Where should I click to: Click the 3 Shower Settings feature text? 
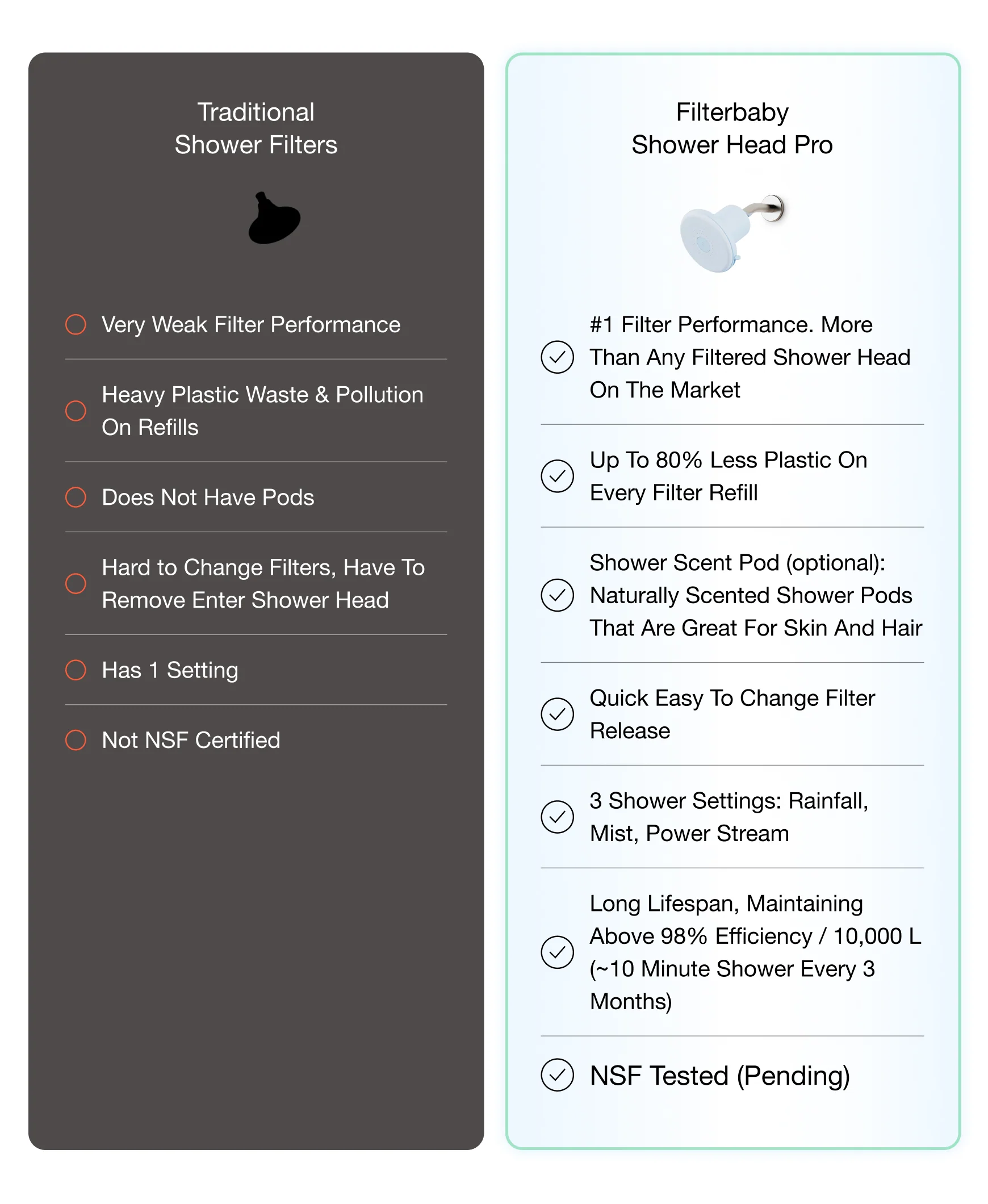(x=729, y=817)
